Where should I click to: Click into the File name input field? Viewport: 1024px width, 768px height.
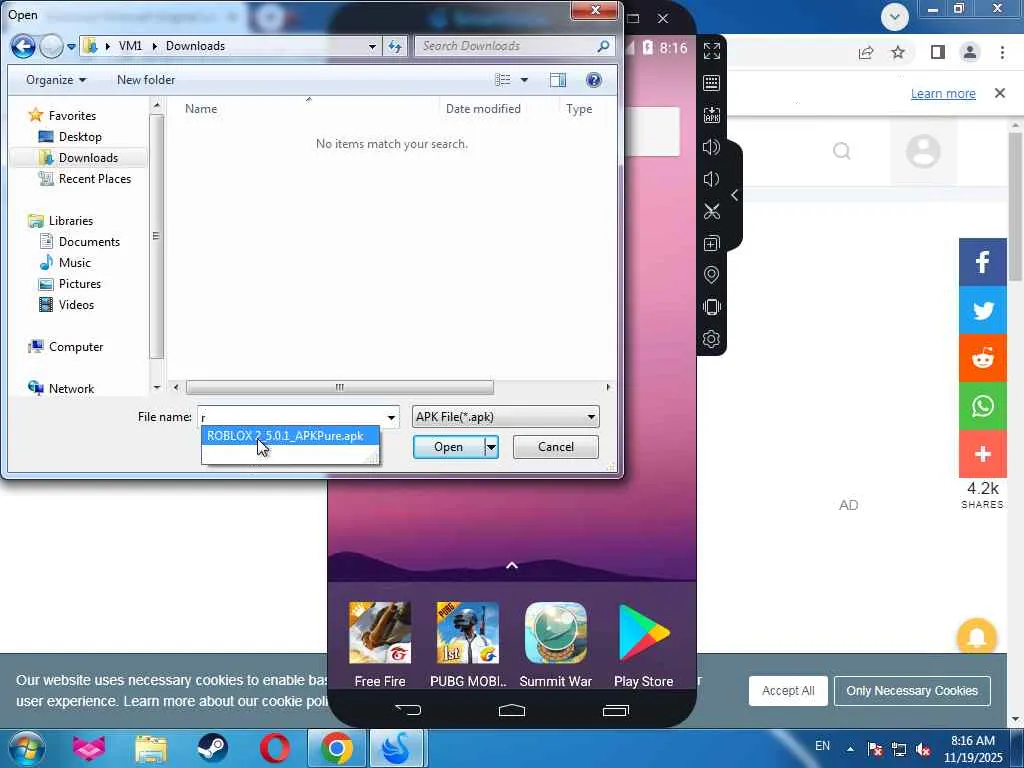(291, 417)
